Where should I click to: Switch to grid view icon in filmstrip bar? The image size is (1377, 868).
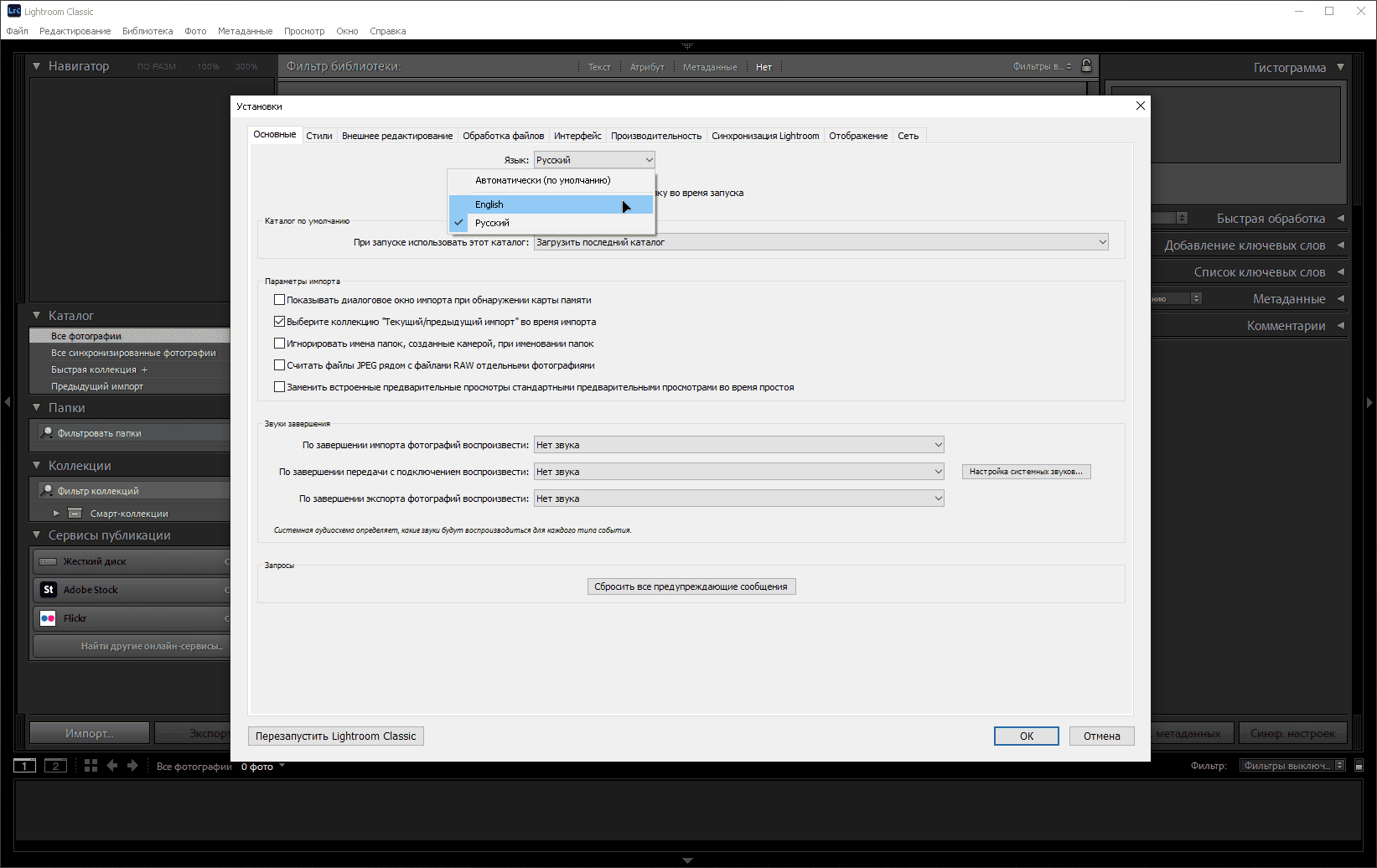[x=91, y=766]
